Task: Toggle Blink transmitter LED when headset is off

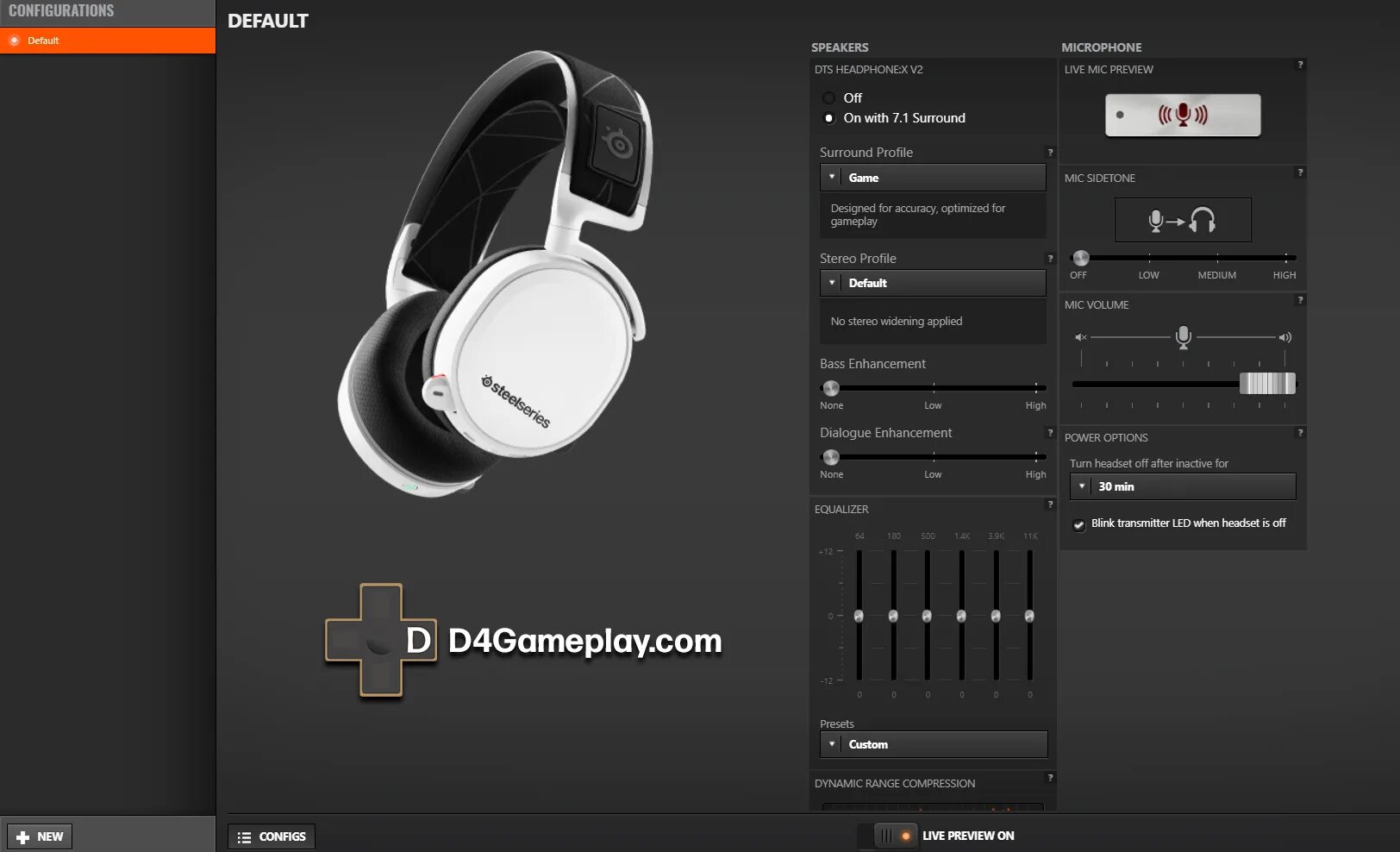Action: coord(1078,524)
